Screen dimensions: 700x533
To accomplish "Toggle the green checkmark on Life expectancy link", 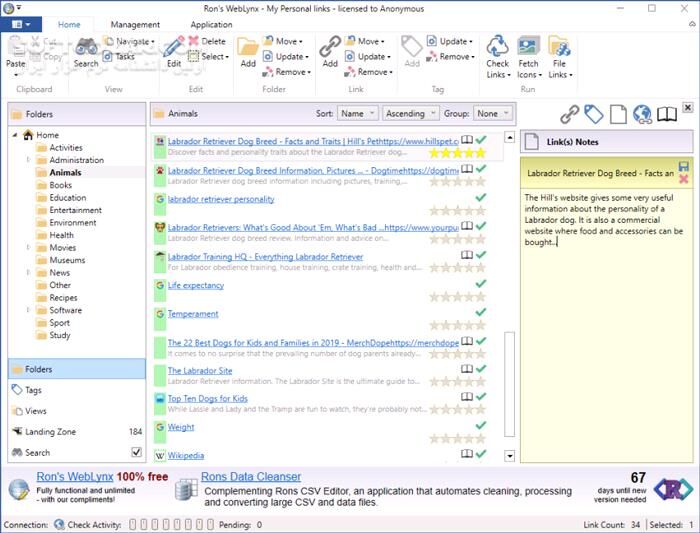I will coord(481,284).
